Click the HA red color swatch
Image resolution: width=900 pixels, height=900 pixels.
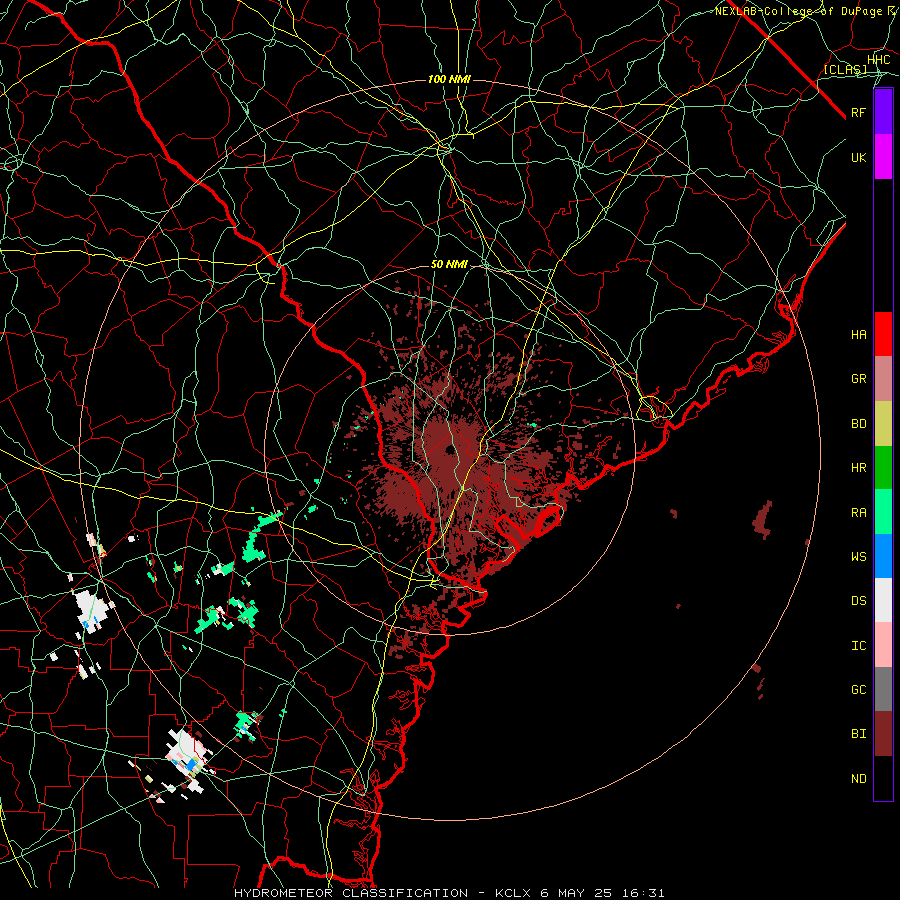[x=883, y=334]
